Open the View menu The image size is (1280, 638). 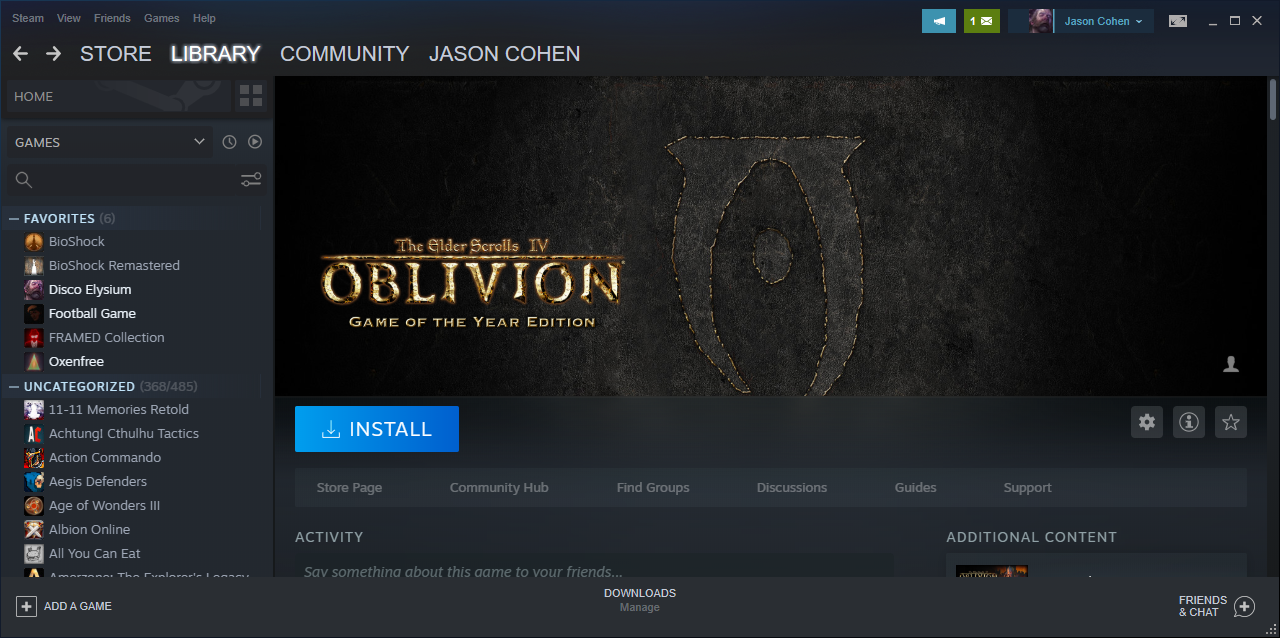[69, 18]
